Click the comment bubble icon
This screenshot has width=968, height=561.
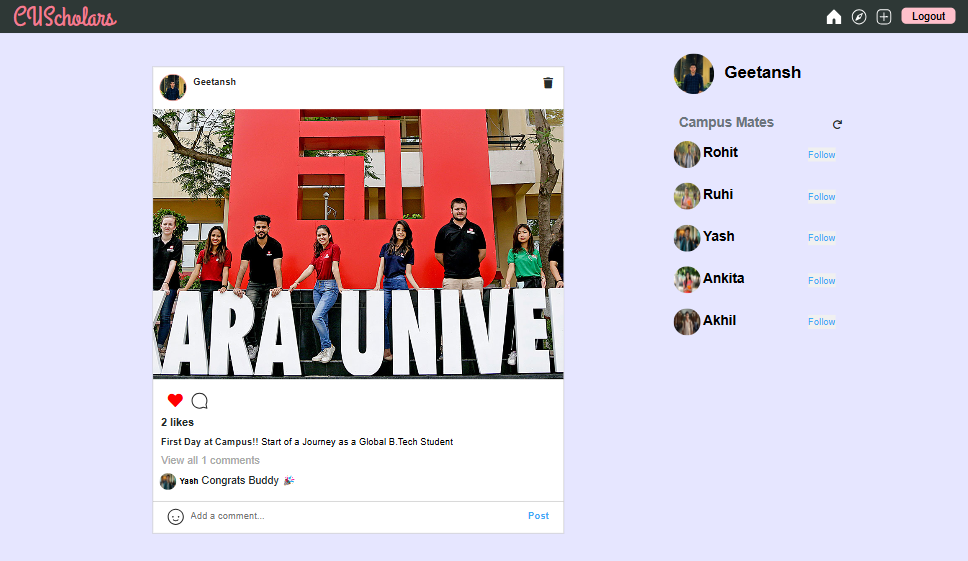click(200, 401)
